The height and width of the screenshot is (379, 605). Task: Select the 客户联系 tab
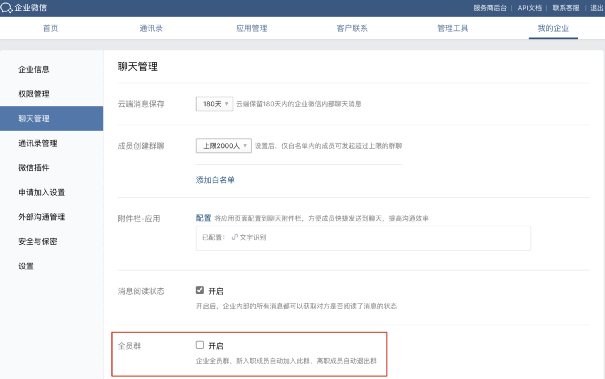click(x=352, y=28)
